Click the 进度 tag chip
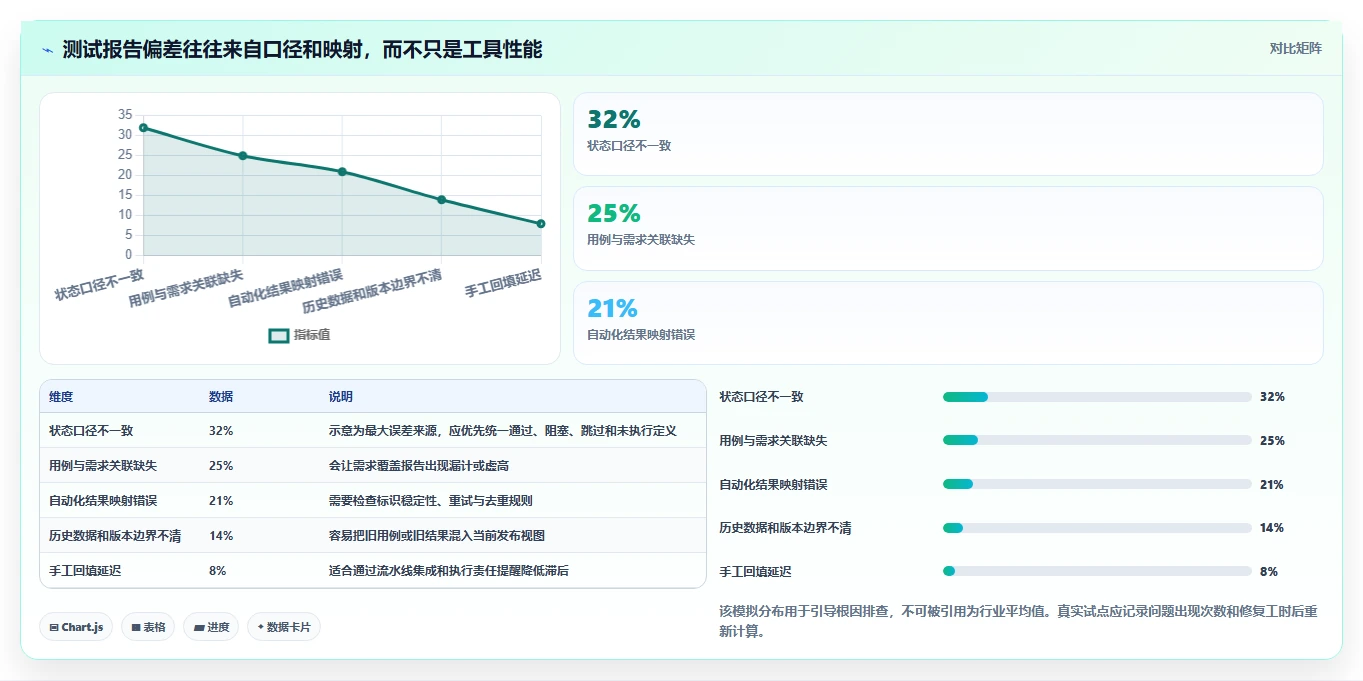The width and height of the screenshot is (1363, 681). tap(211, 627)
